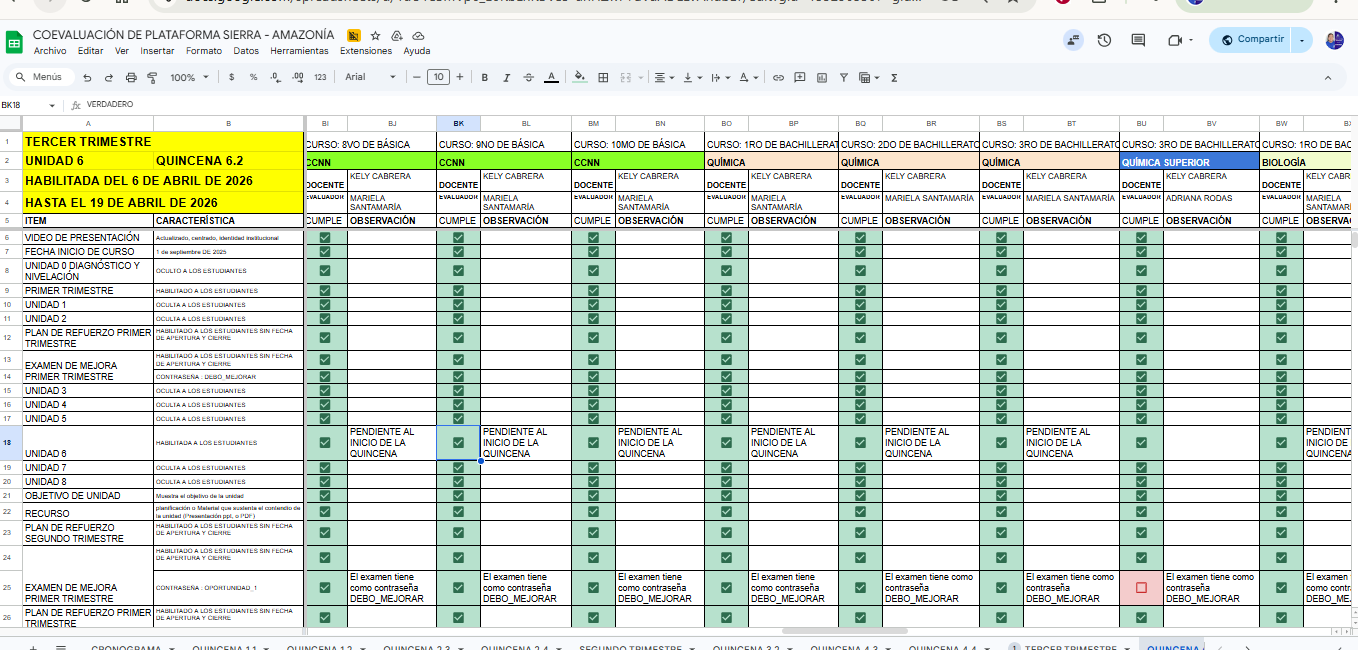Check the unchecked red checkbox in row 25
The width and height of the screenshot is (1358, 650).
click(x=1141, y=588)
